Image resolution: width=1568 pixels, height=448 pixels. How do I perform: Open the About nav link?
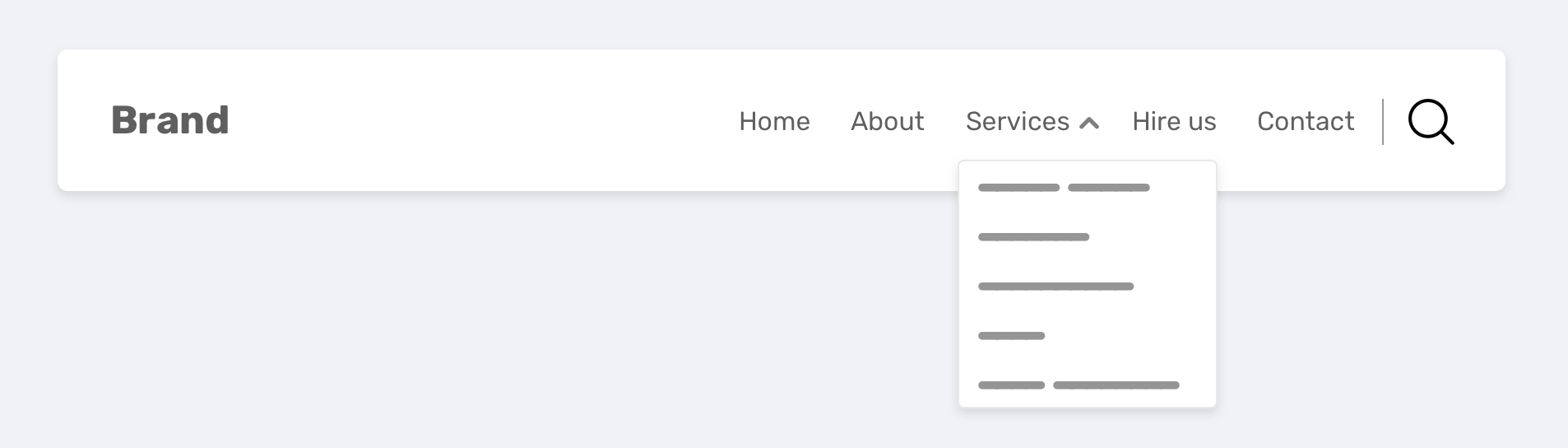pos(887,121)
